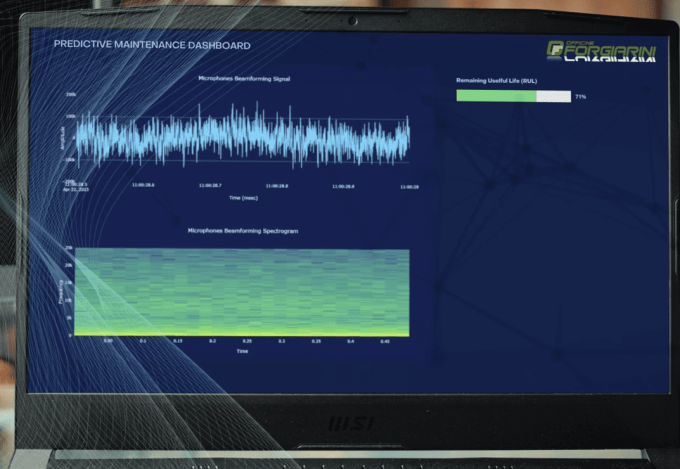Click the 'Microphones Beamforming Signal' chart title

tap(244, 79)
